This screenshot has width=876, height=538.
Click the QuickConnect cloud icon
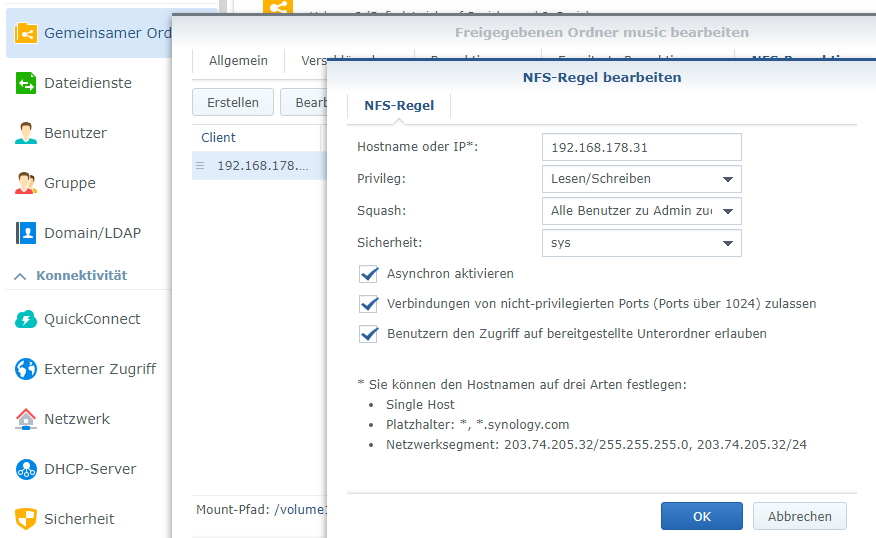26,319
